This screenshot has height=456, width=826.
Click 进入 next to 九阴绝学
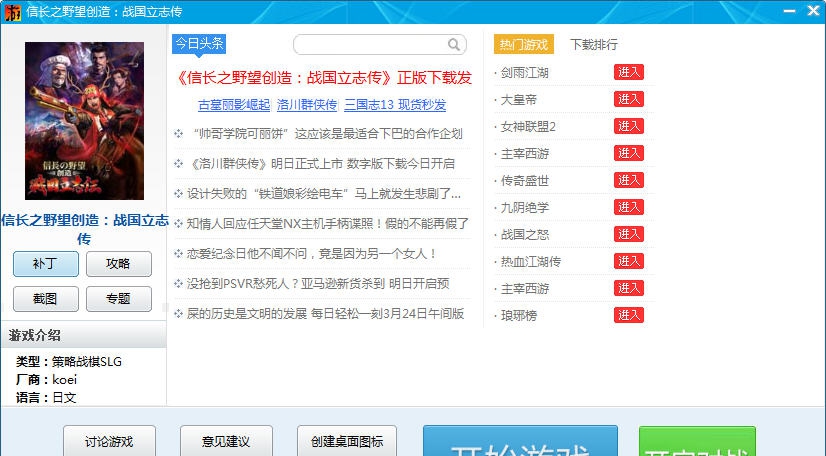(x=628, y=207)
